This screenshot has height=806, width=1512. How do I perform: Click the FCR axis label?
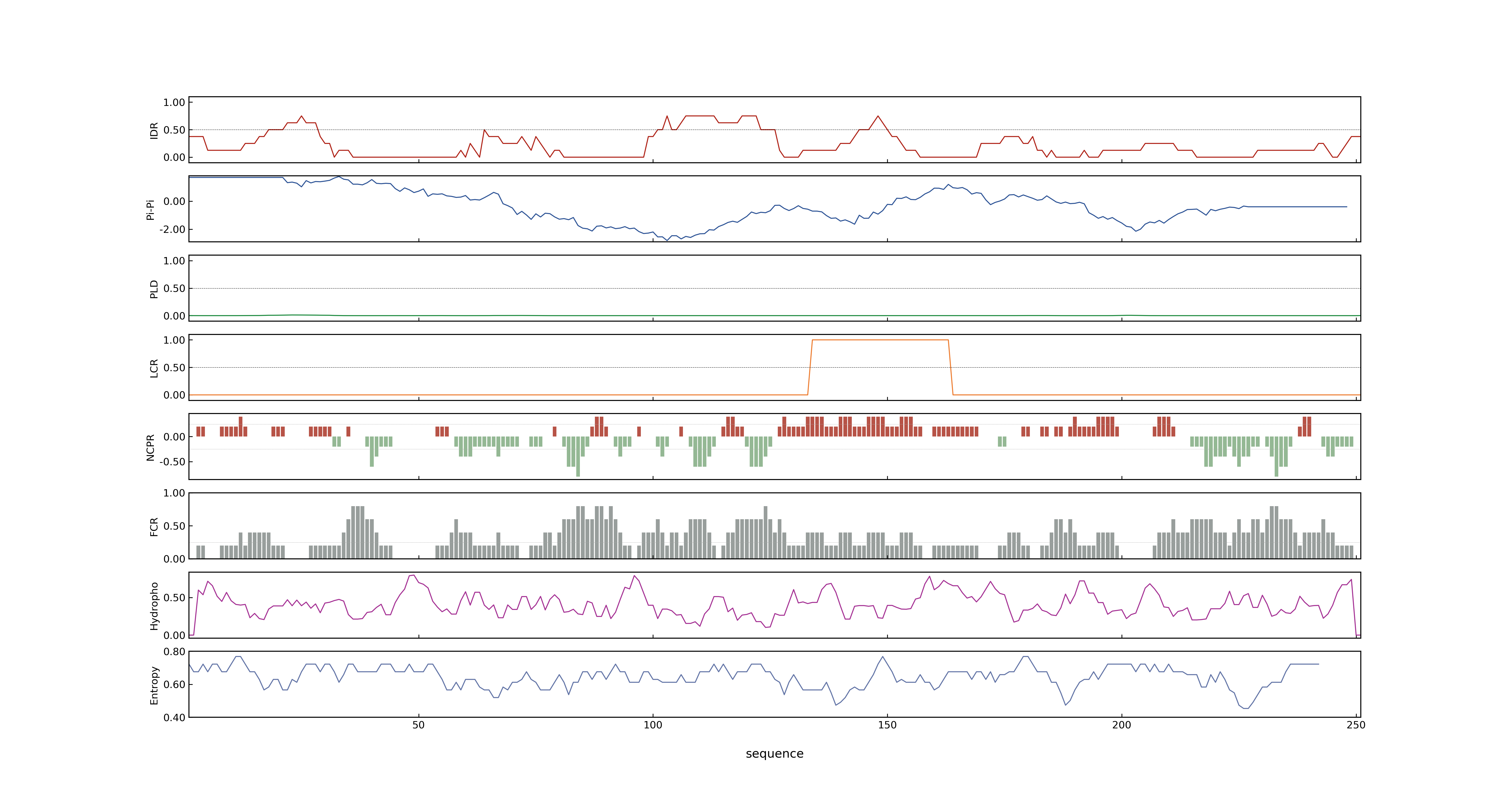[154, 526]
